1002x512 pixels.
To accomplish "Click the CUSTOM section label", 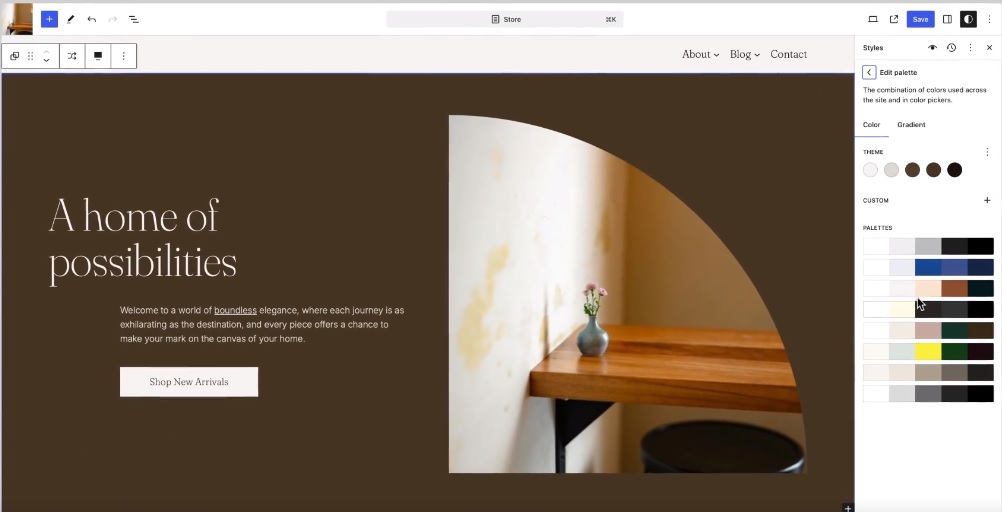I will point(875,201).
